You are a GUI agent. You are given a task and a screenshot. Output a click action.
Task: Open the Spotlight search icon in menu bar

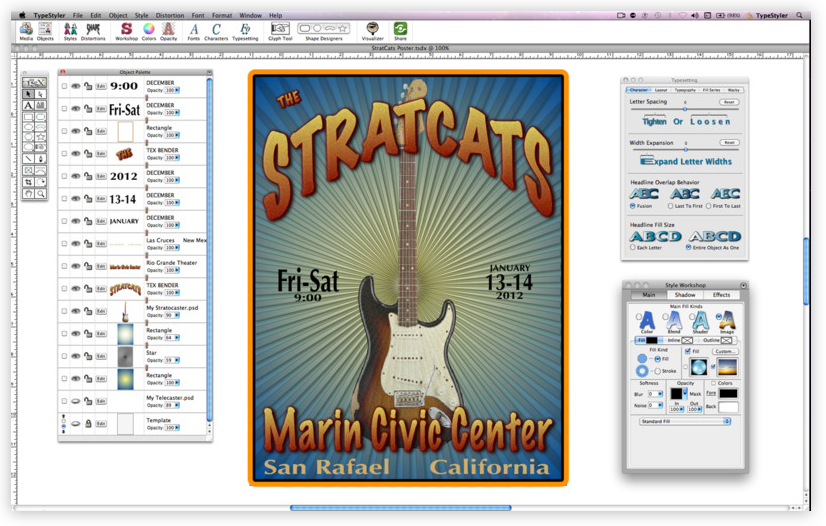pos(799,15)
